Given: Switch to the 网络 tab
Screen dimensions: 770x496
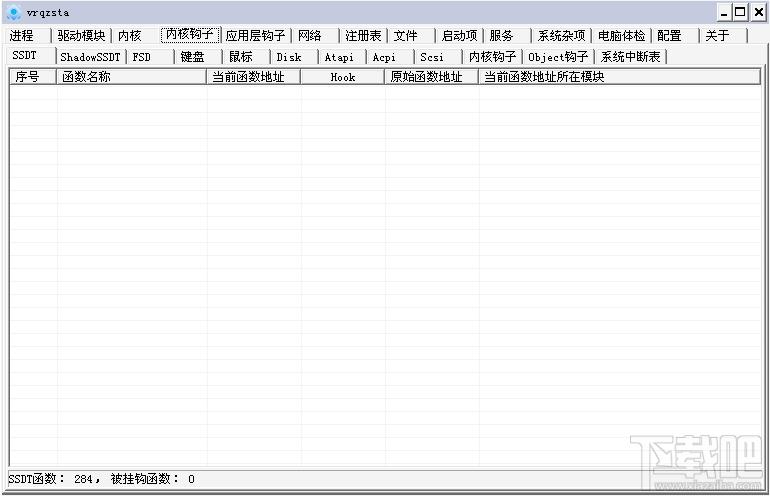Looking at the screenshot, I should [315, 36].
